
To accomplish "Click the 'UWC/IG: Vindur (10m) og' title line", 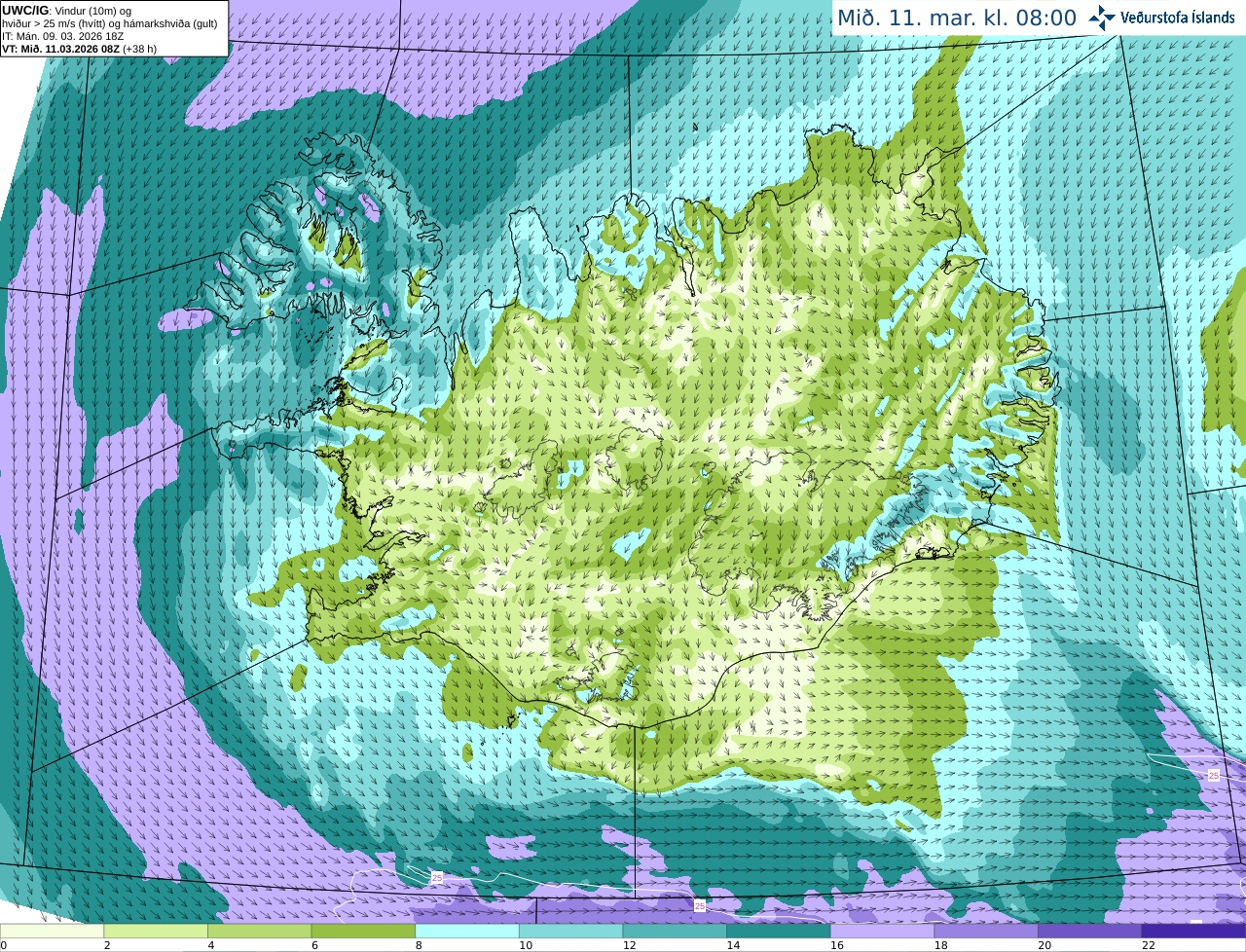I will 66,11.
